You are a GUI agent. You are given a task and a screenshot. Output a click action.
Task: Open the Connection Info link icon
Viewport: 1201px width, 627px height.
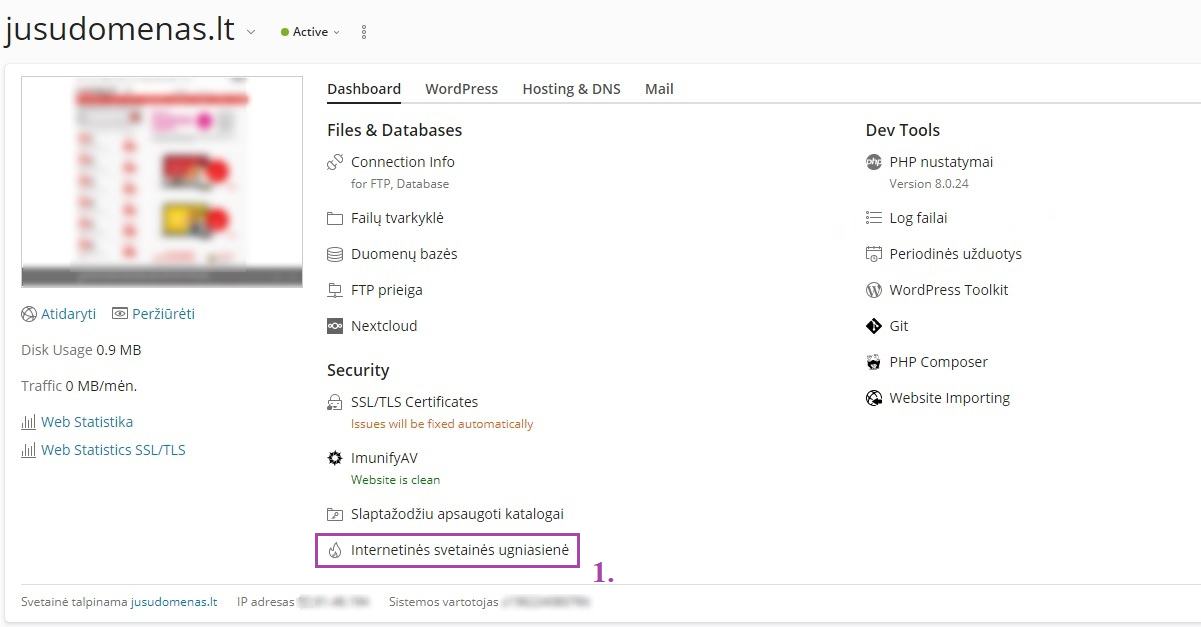tap(335, 162)
